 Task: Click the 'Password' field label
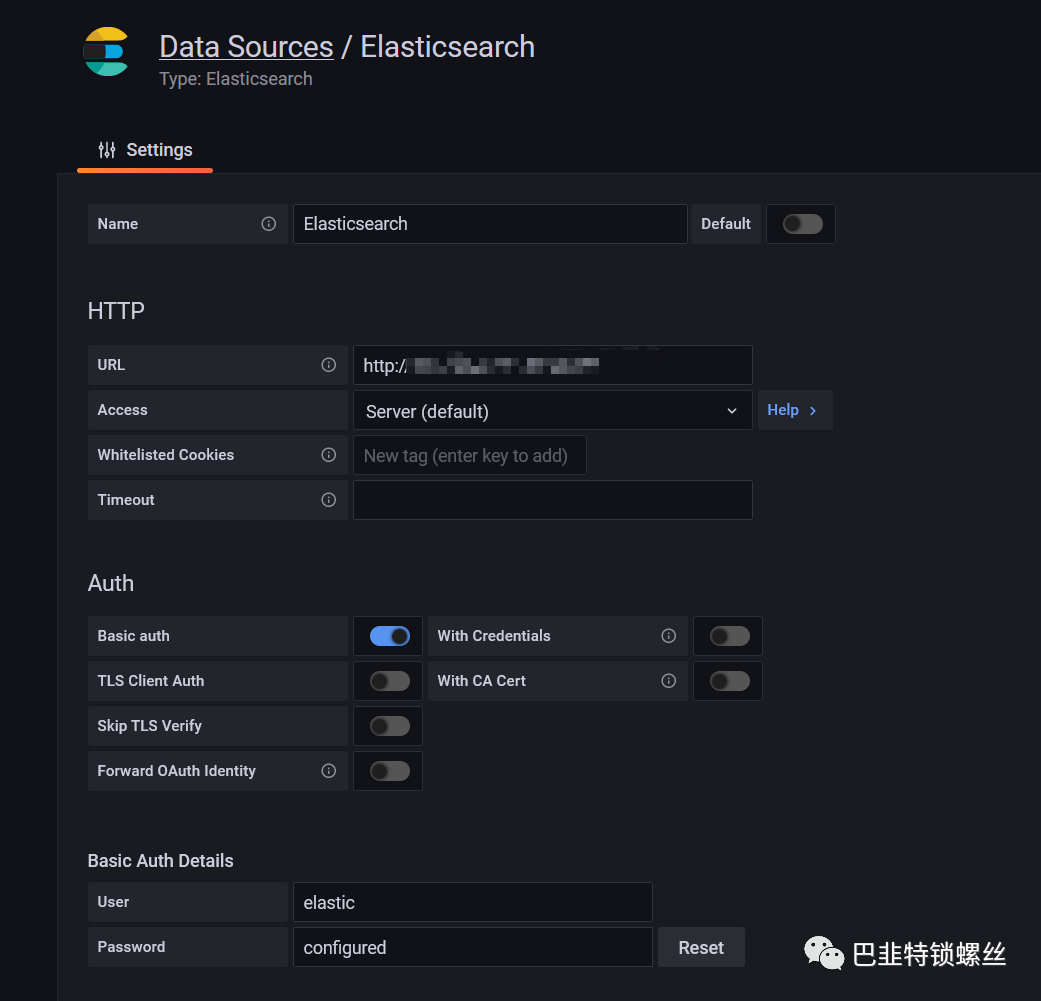coord(131,947)
